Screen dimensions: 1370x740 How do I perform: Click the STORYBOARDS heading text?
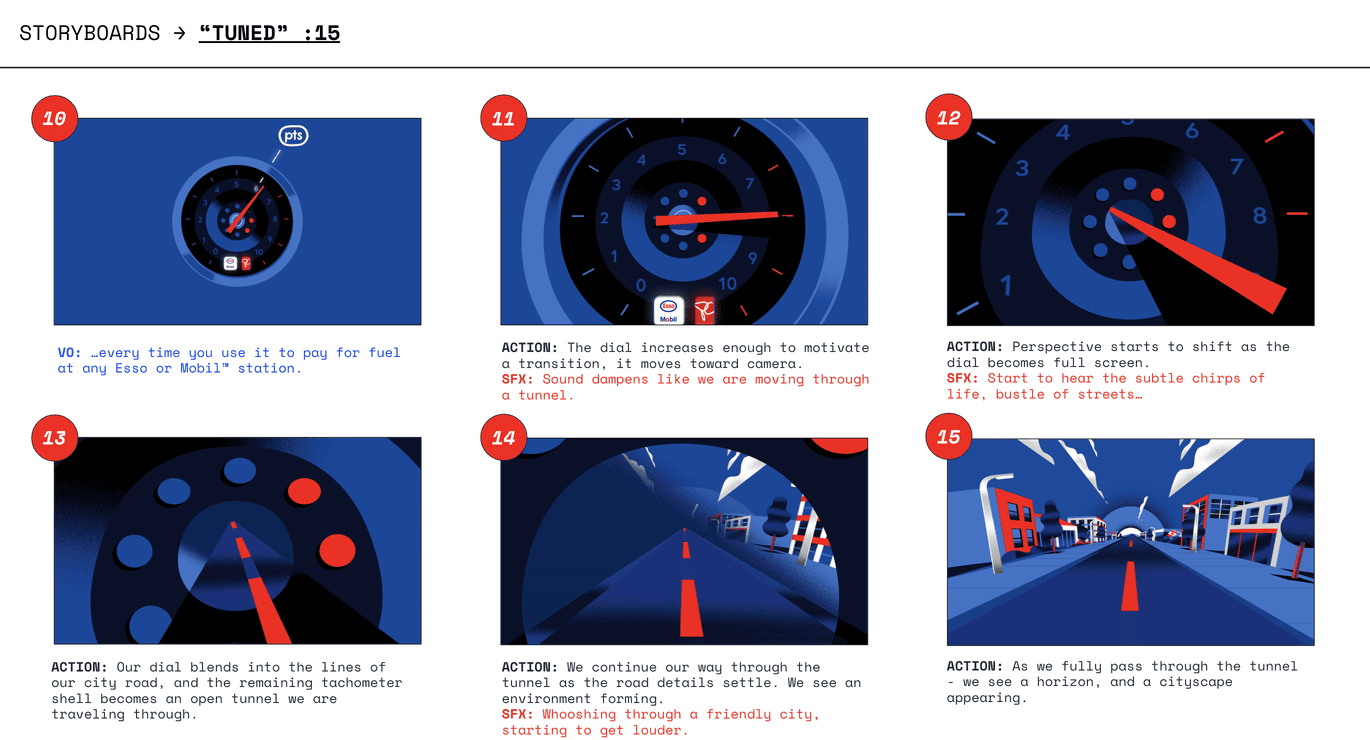(90, 33)
